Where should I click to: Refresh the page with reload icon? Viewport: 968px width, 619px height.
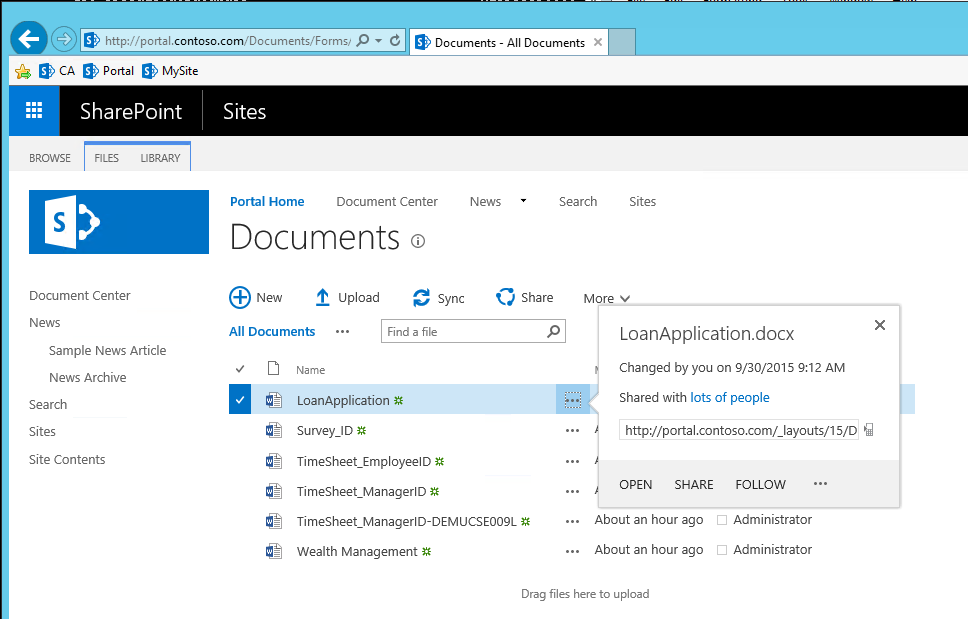click(x=395, y=41)
